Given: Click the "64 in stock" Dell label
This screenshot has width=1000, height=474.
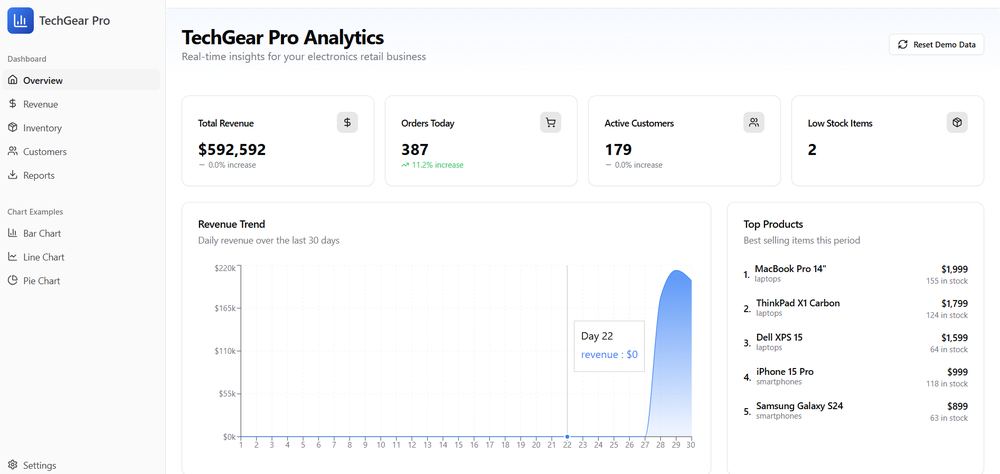Looking at the screenshot, I should tap(949, 349).
